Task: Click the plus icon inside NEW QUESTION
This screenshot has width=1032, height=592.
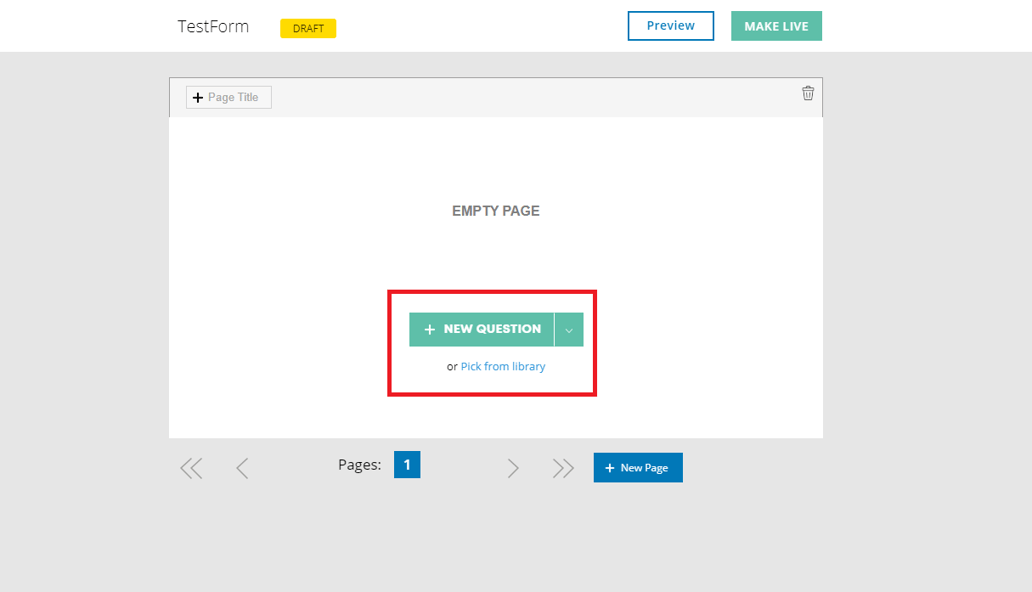Action: (430, 329)
